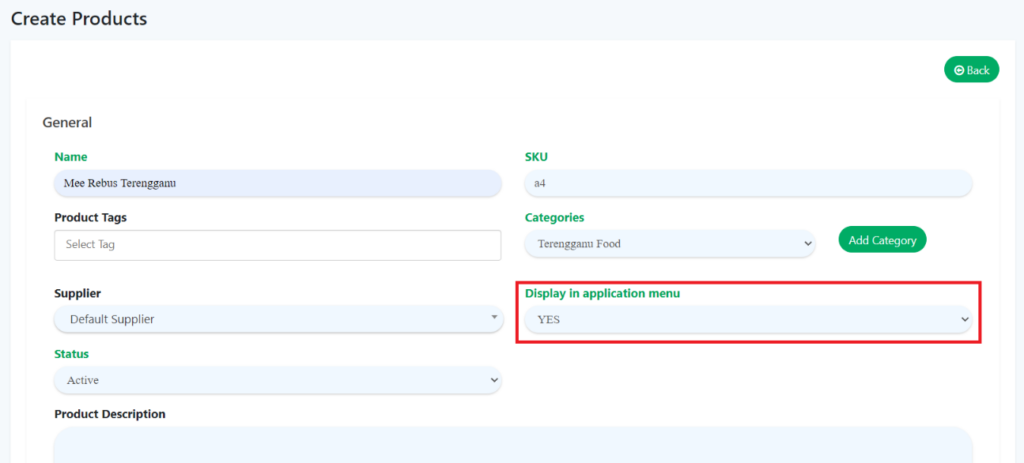The image size is (1024, 463).
Task: Click the SKU label text
Action: [536, 157]
